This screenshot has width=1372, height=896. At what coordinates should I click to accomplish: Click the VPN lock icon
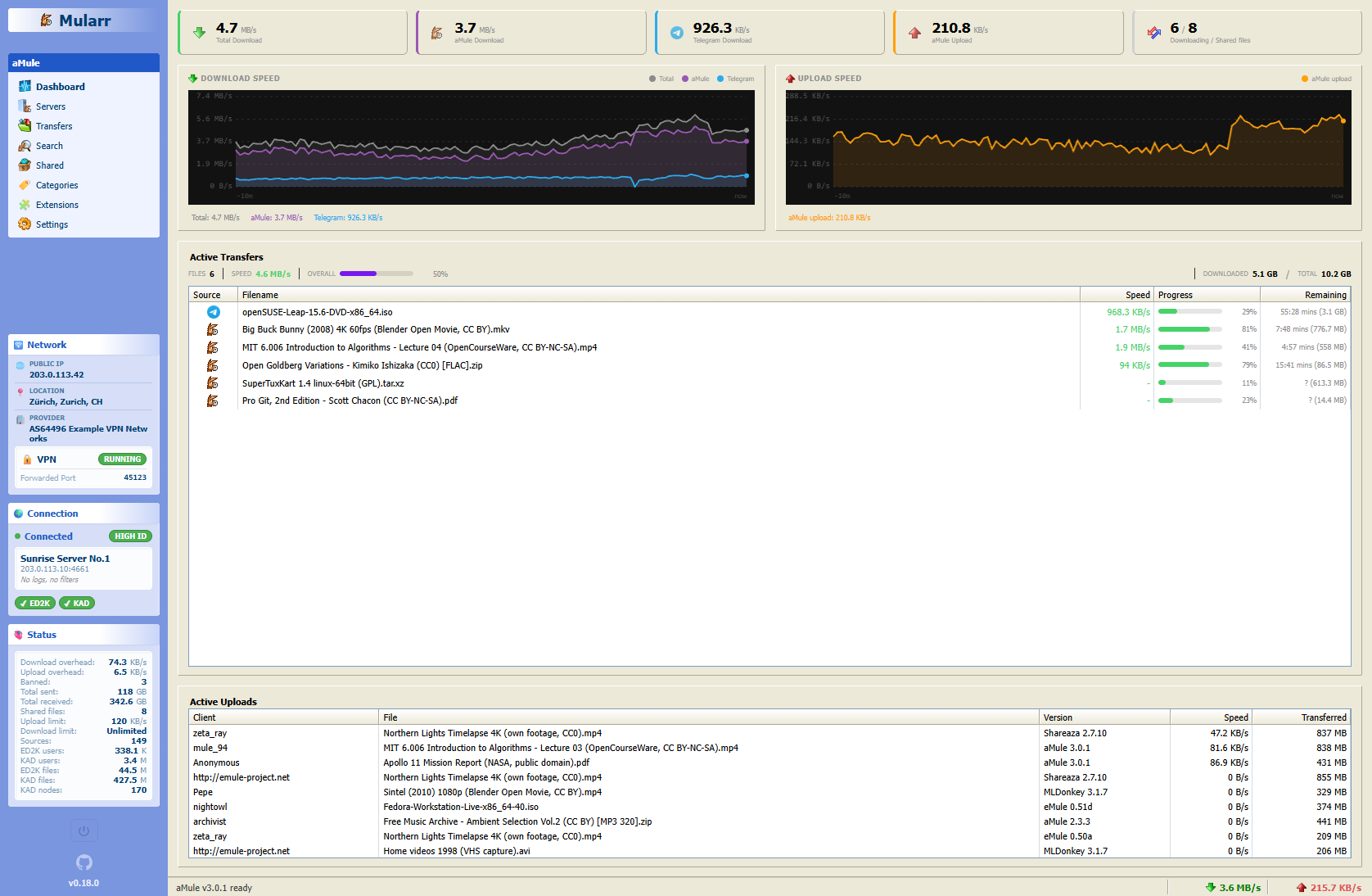[27, 459]
